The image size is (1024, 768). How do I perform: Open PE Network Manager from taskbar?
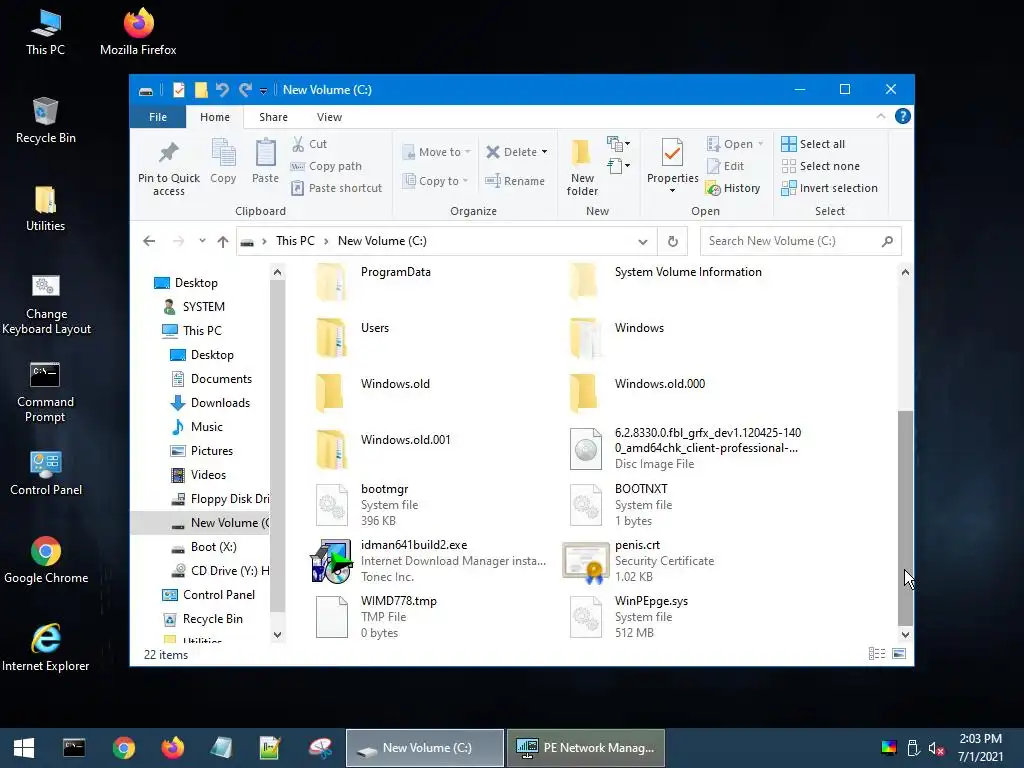[585, 748]
